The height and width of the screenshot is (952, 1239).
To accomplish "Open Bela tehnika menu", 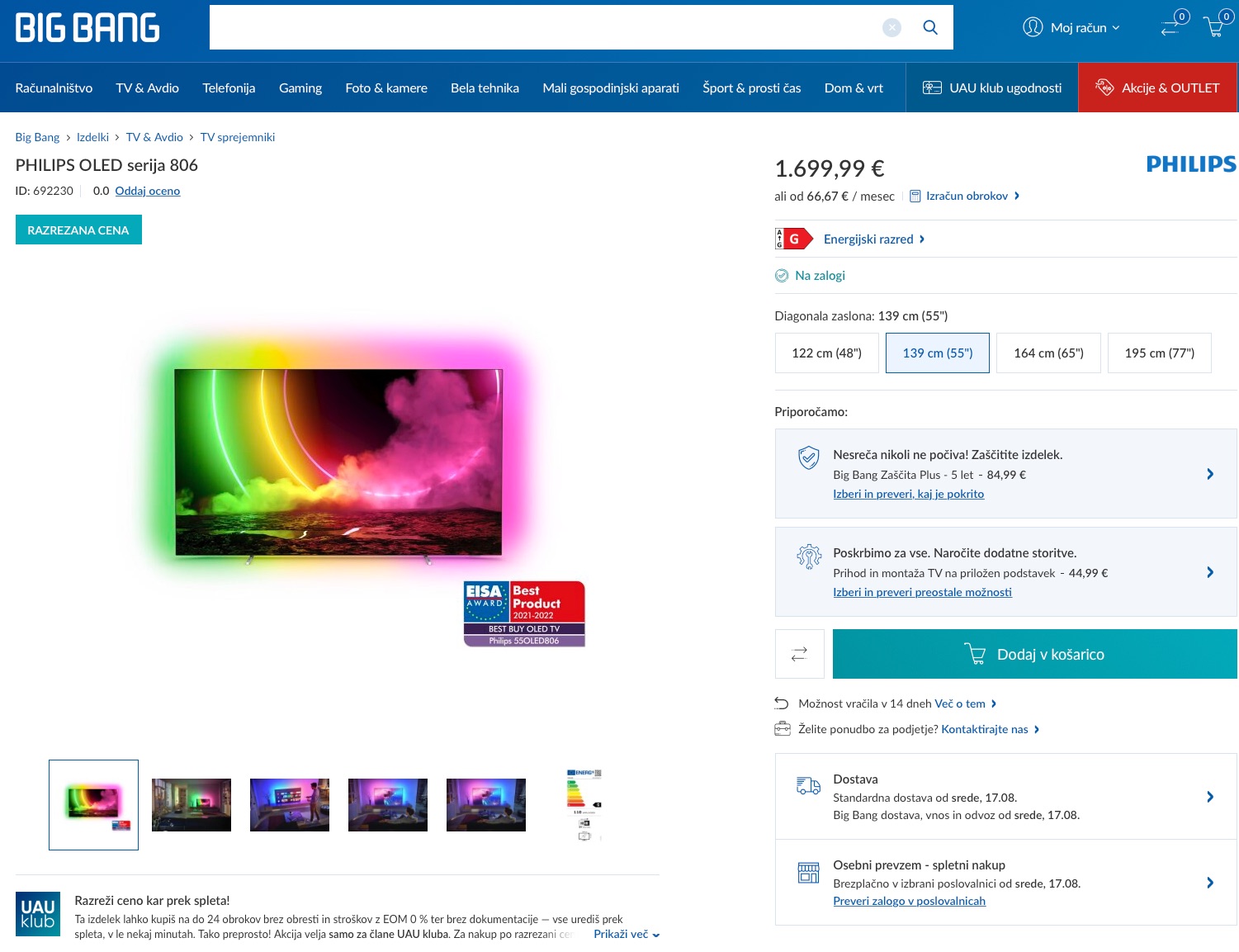I will 485,88.
